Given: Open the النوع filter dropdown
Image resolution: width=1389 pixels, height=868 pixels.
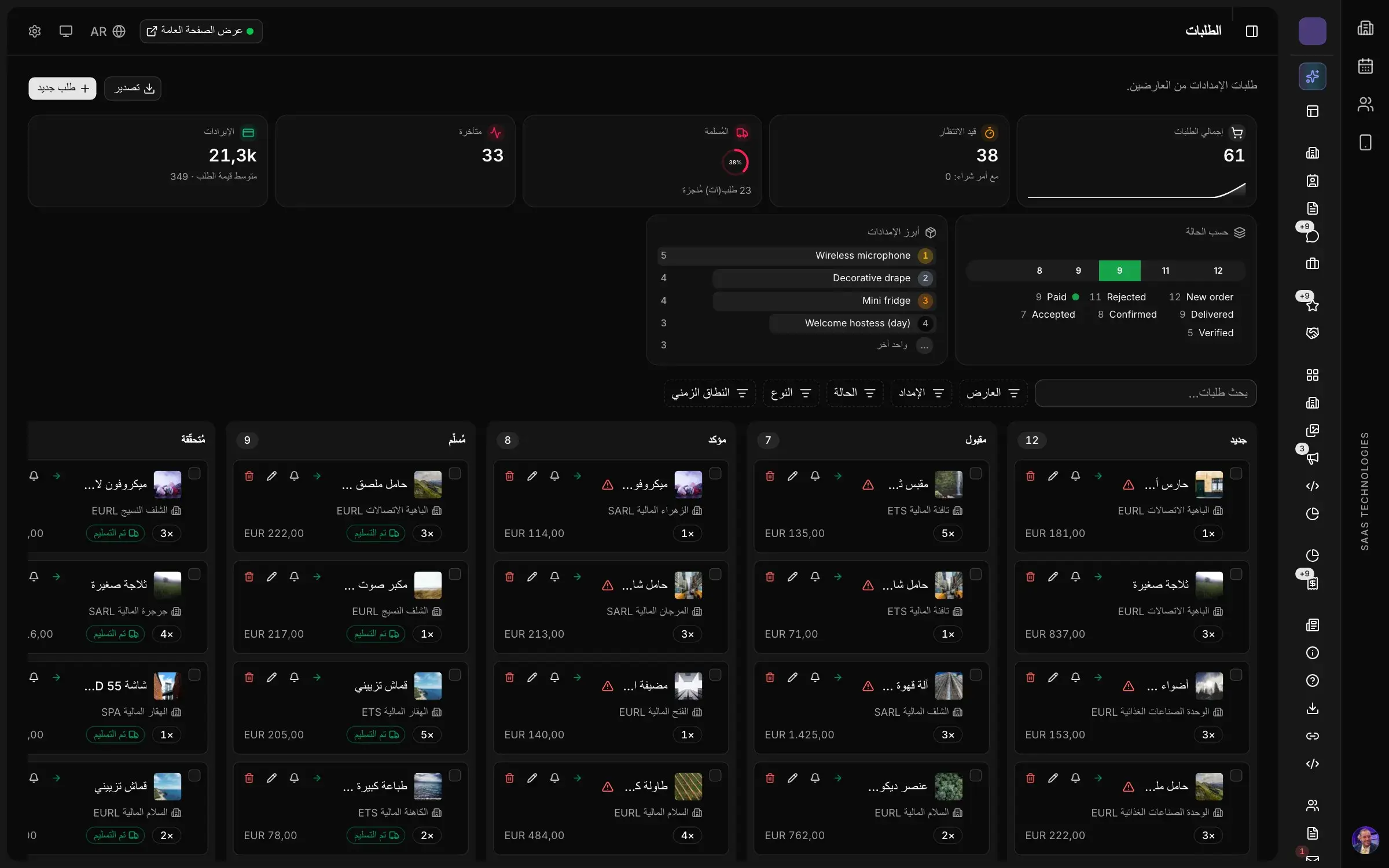Looking at the screenshot, I should point(791,393).
